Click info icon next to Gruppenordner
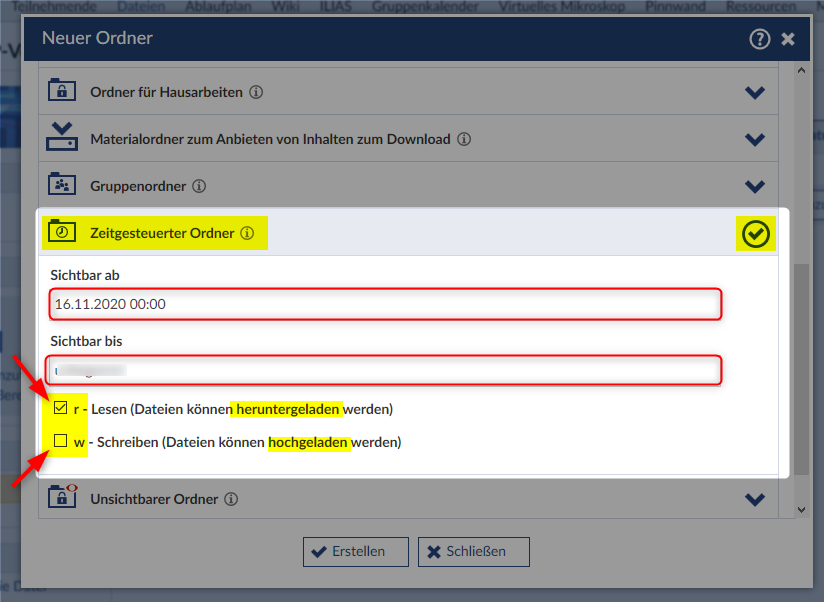Image resolution: width=824 pixels, height=602 pixels. pos(199,186)
